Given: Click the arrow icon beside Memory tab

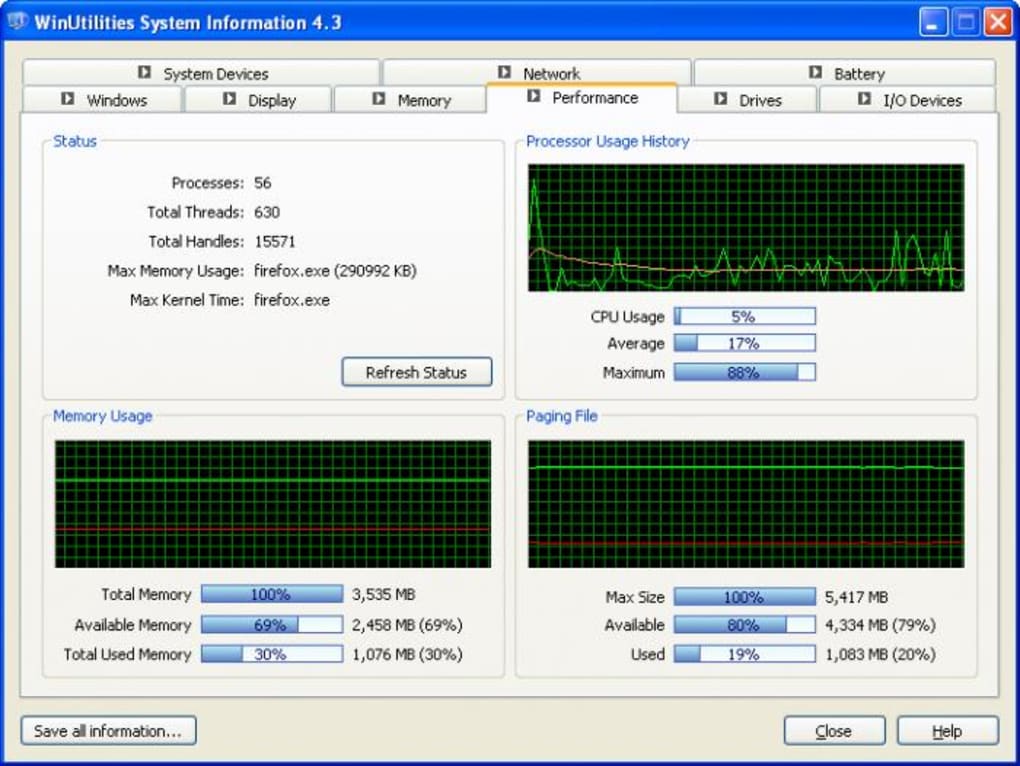Looking at the screenshot, I should (x=379, y=100).
